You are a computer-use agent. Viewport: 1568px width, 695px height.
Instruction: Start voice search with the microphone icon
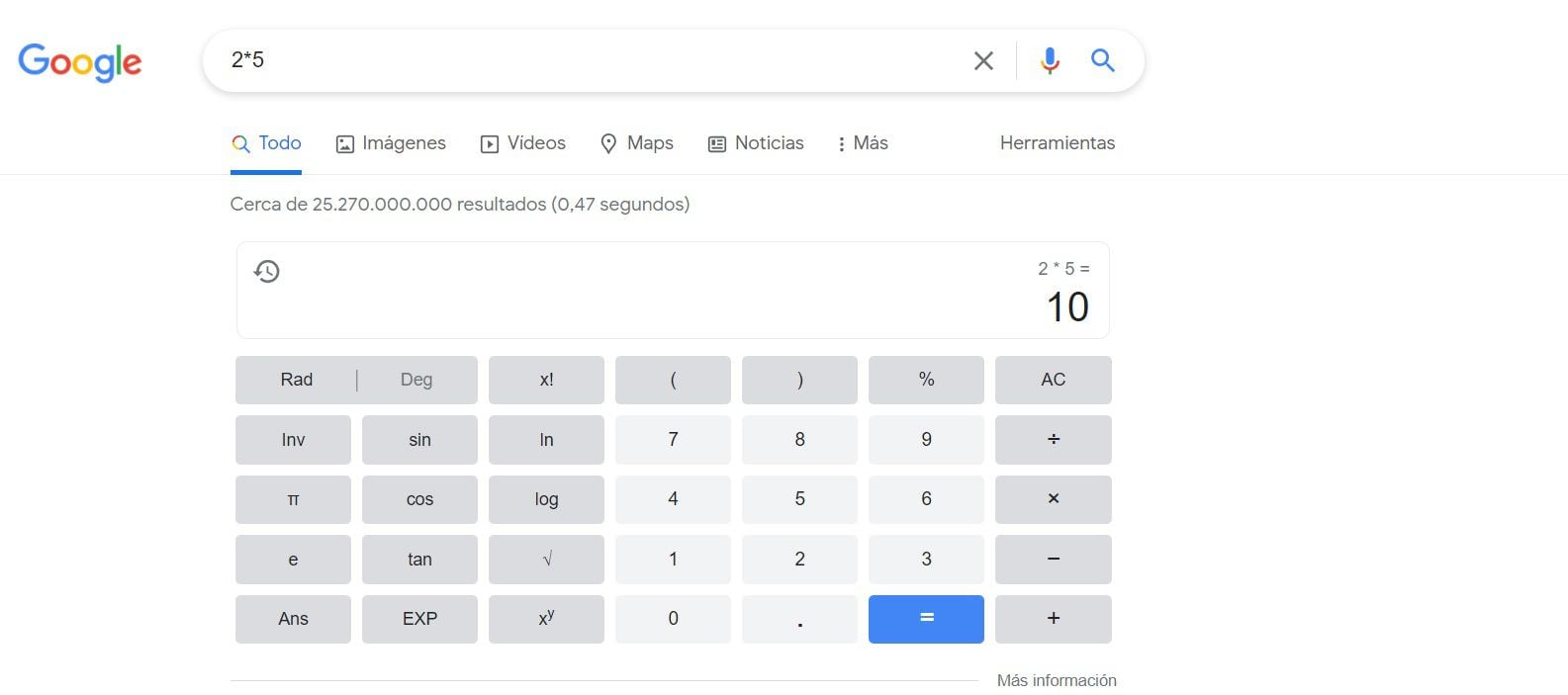tap(1050, 61)
